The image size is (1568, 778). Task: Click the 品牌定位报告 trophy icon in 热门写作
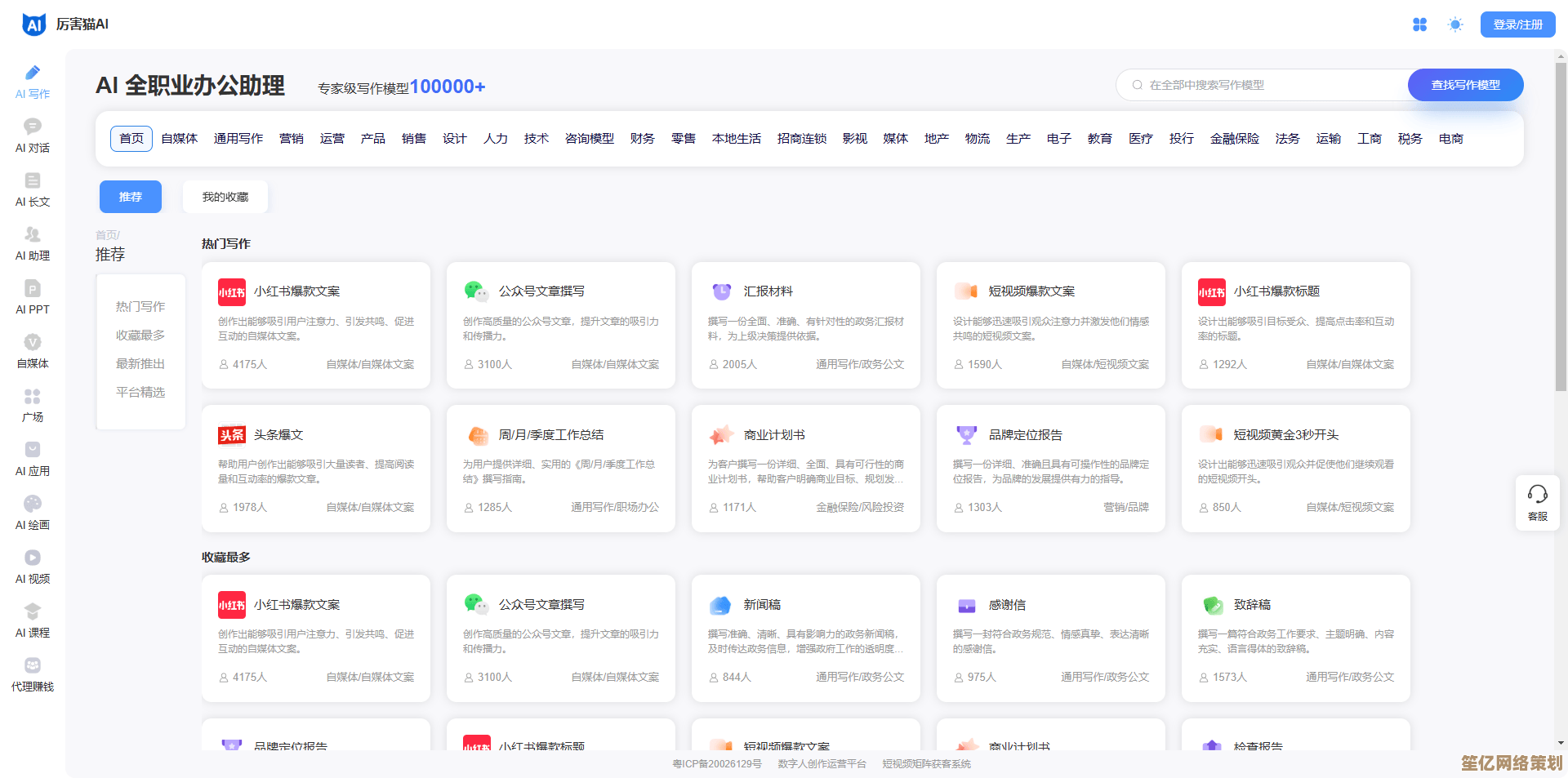click(967, 435)
